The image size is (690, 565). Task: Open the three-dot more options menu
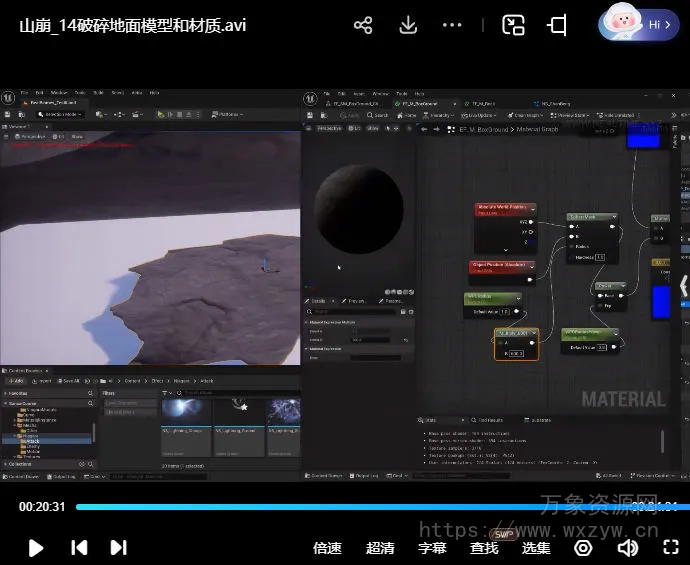[x=453, y=25]
